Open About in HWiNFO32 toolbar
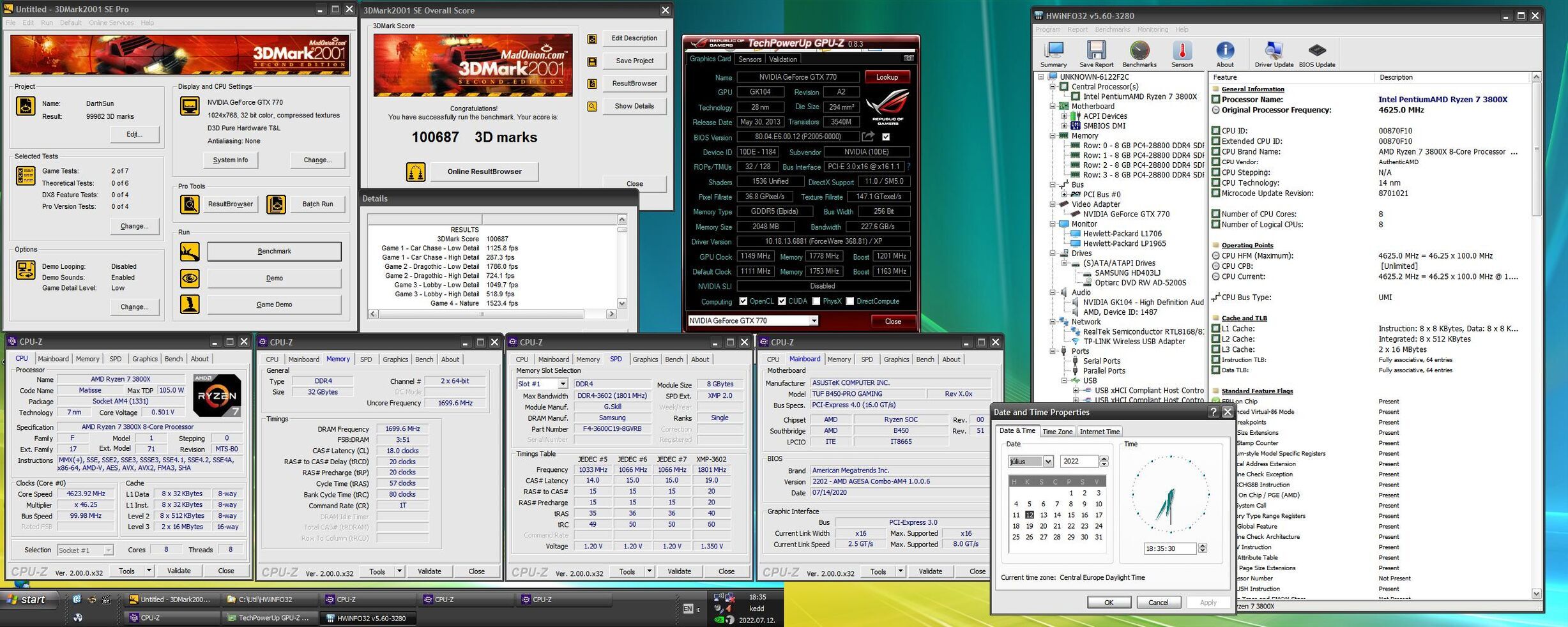The width and height of the screenshot is (1568, 627). (1225, 54)
